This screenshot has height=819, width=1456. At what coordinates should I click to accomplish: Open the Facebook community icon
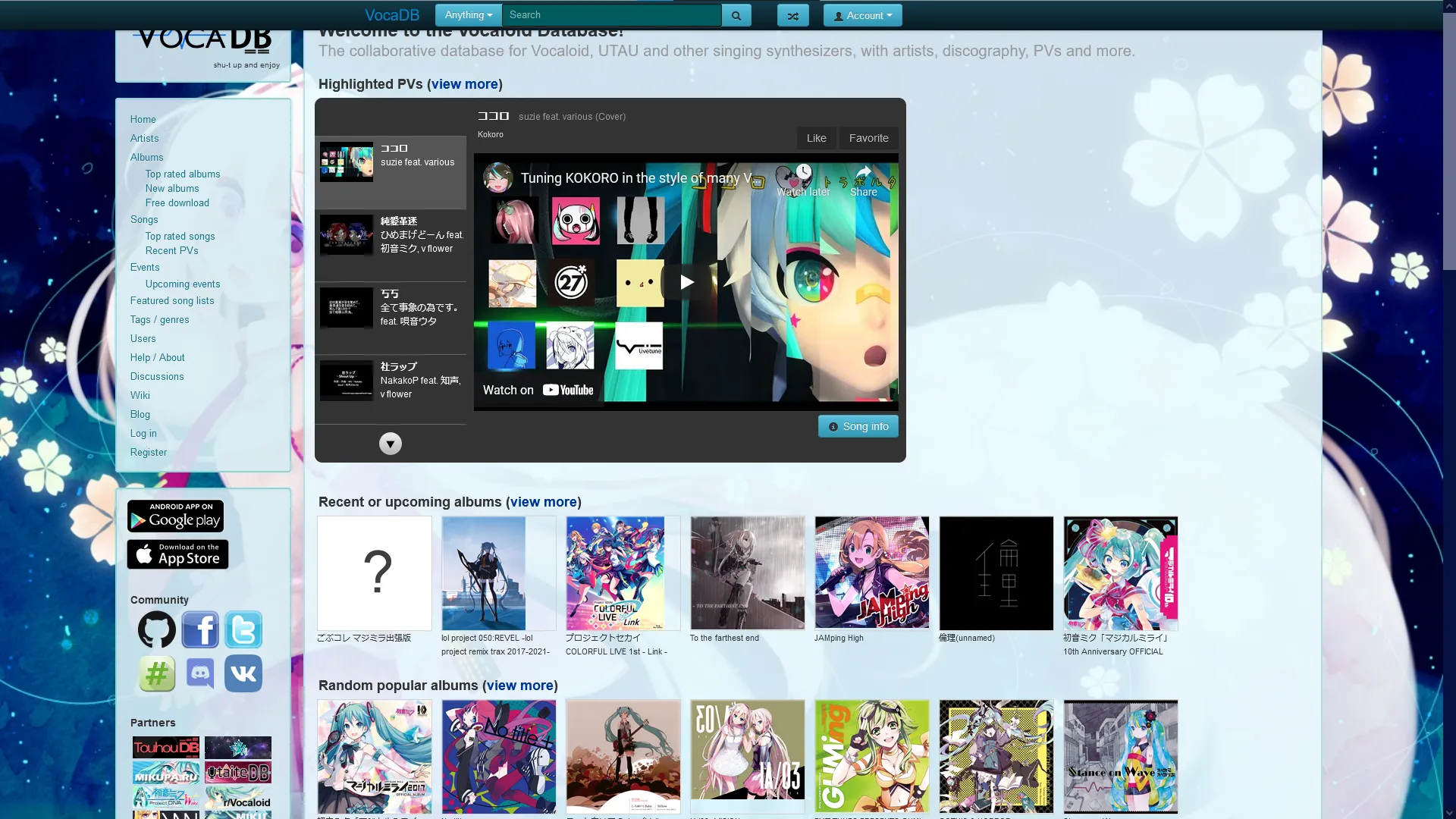point(200,629)
